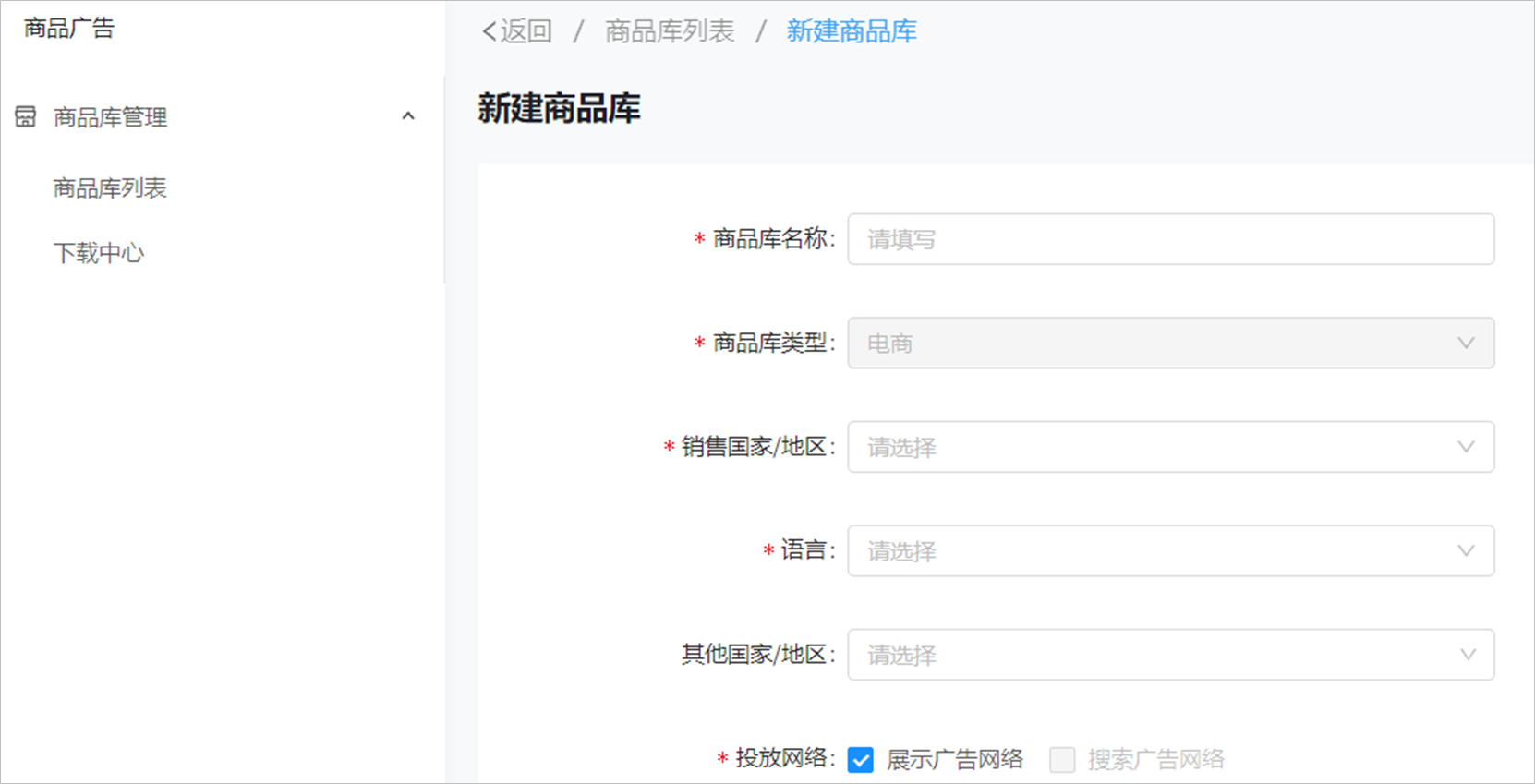Click the 投放网络 field label
Viewport: 1535px width, 784px height.
point(781,758)
